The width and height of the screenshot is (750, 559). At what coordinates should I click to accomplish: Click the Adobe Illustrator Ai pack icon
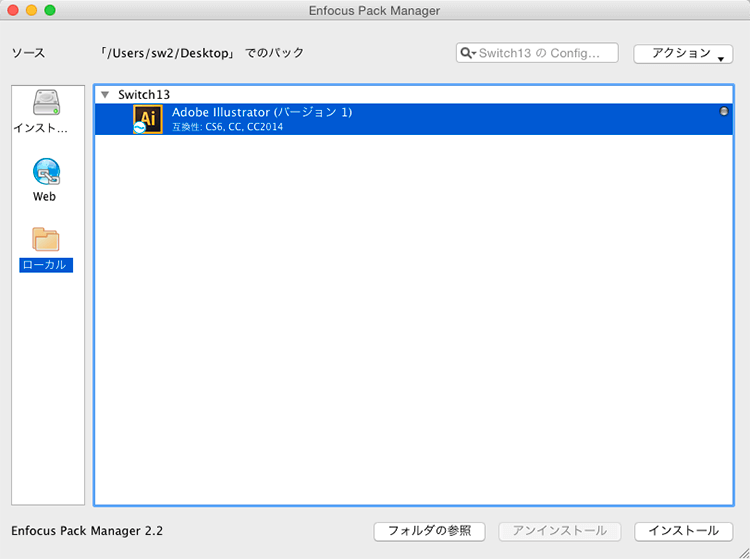tap(148, 119)
